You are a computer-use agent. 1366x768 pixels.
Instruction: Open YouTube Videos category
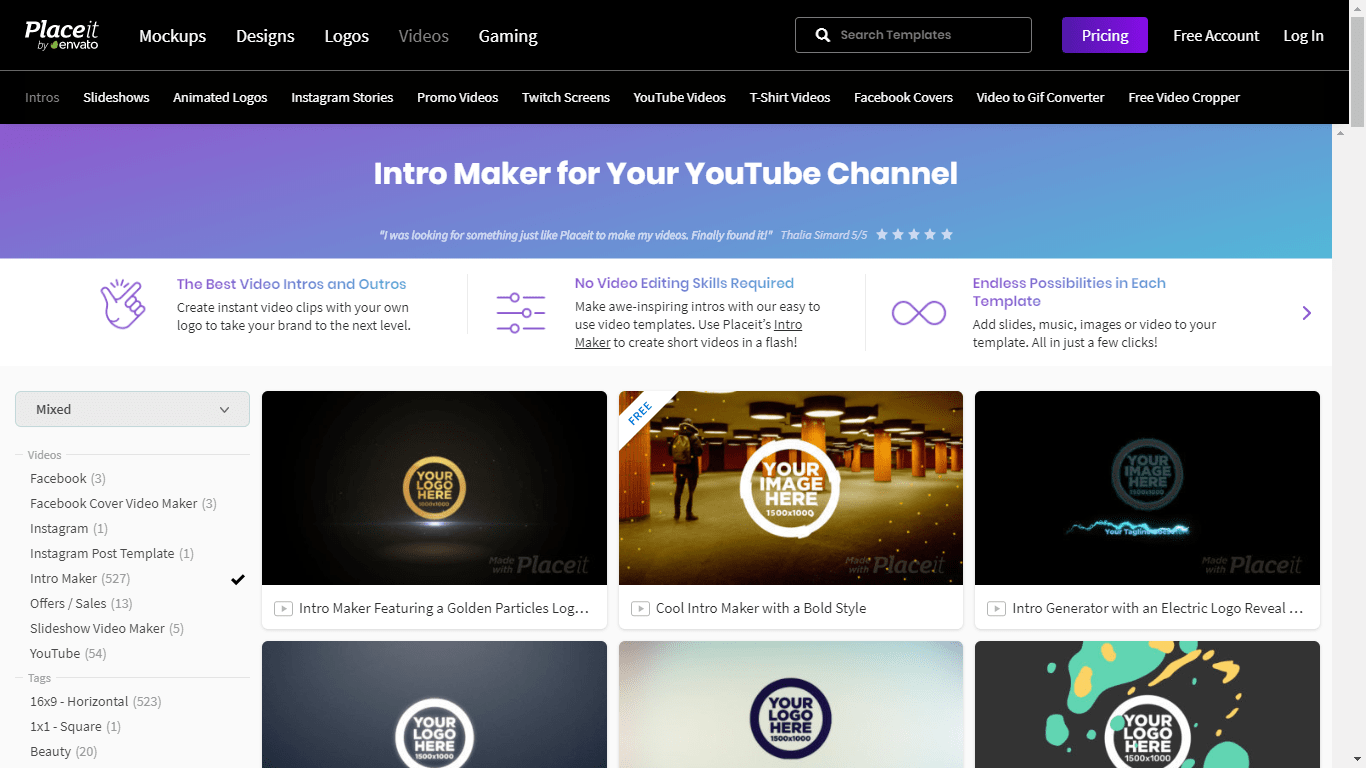pos(679,97)
